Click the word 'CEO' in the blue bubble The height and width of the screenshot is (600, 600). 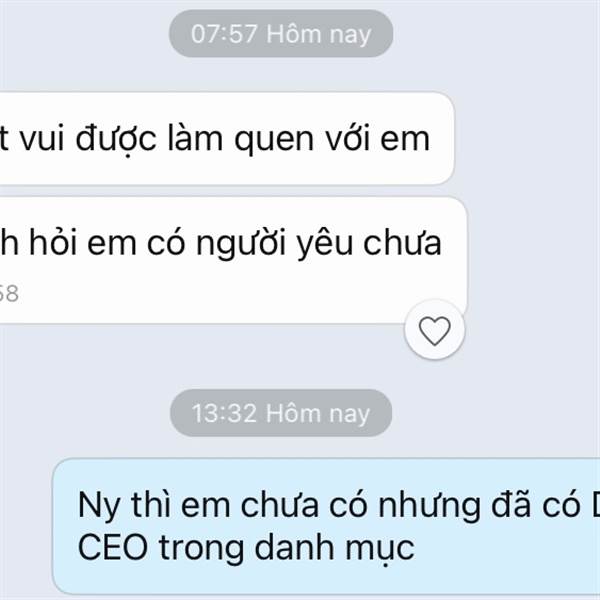click(x=113, y=547)
